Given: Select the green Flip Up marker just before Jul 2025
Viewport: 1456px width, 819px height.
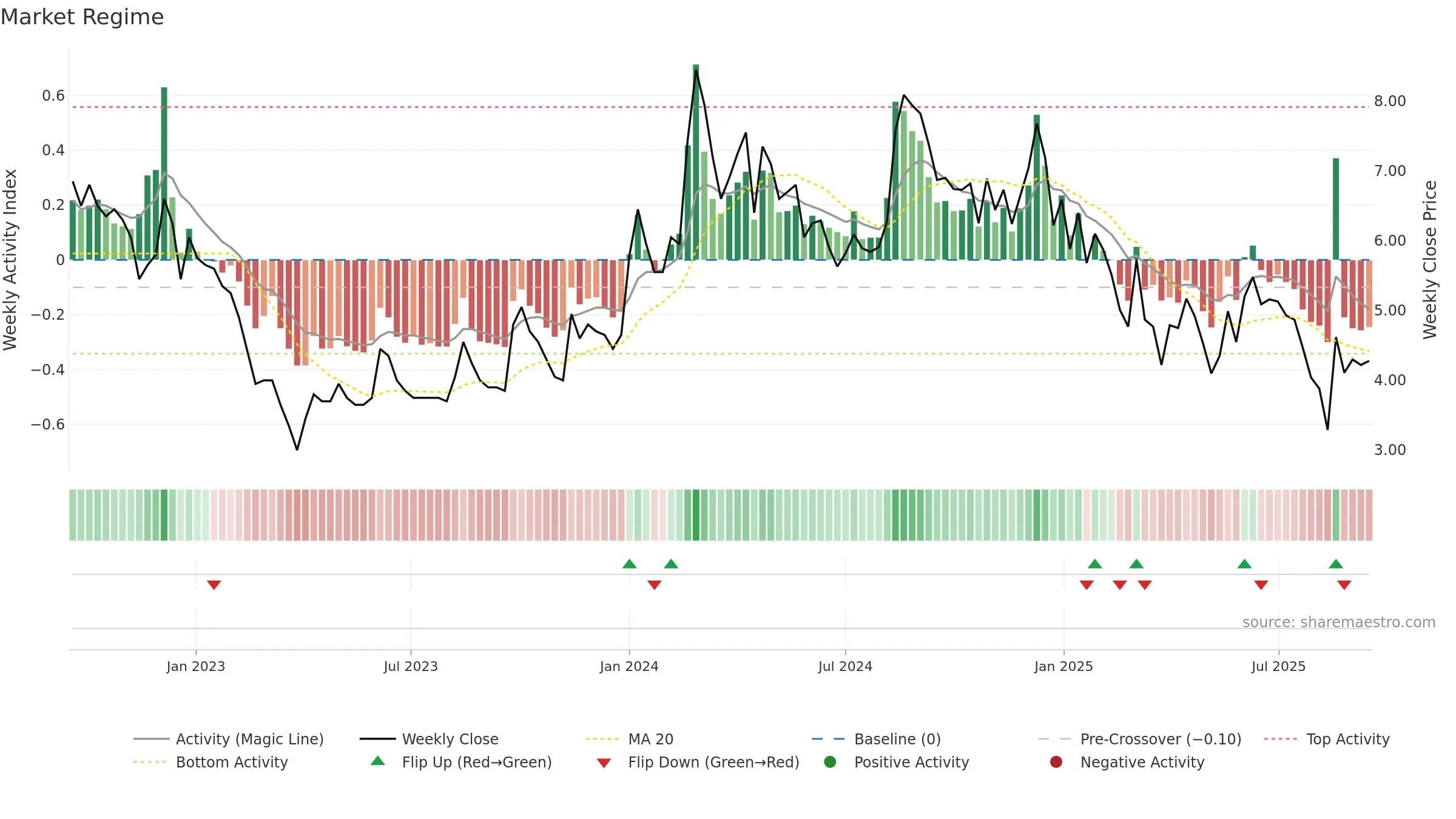Looking at the screenshot, I should 1244,564.
